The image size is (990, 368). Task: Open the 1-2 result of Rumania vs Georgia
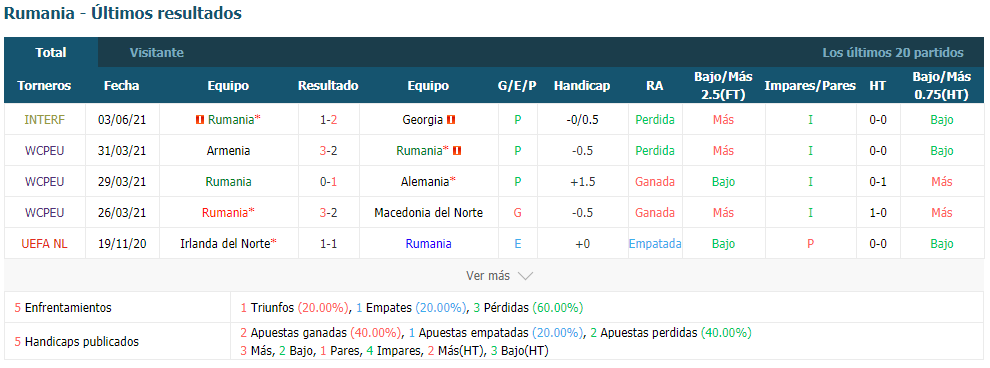328,119
